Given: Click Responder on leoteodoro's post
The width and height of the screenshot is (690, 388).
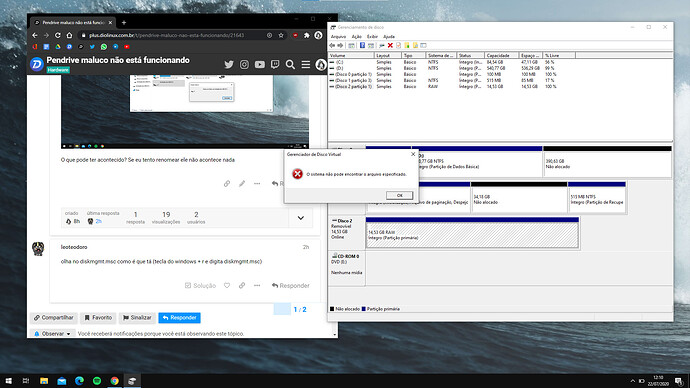Looking at the screenshot, I should [291, 286].
